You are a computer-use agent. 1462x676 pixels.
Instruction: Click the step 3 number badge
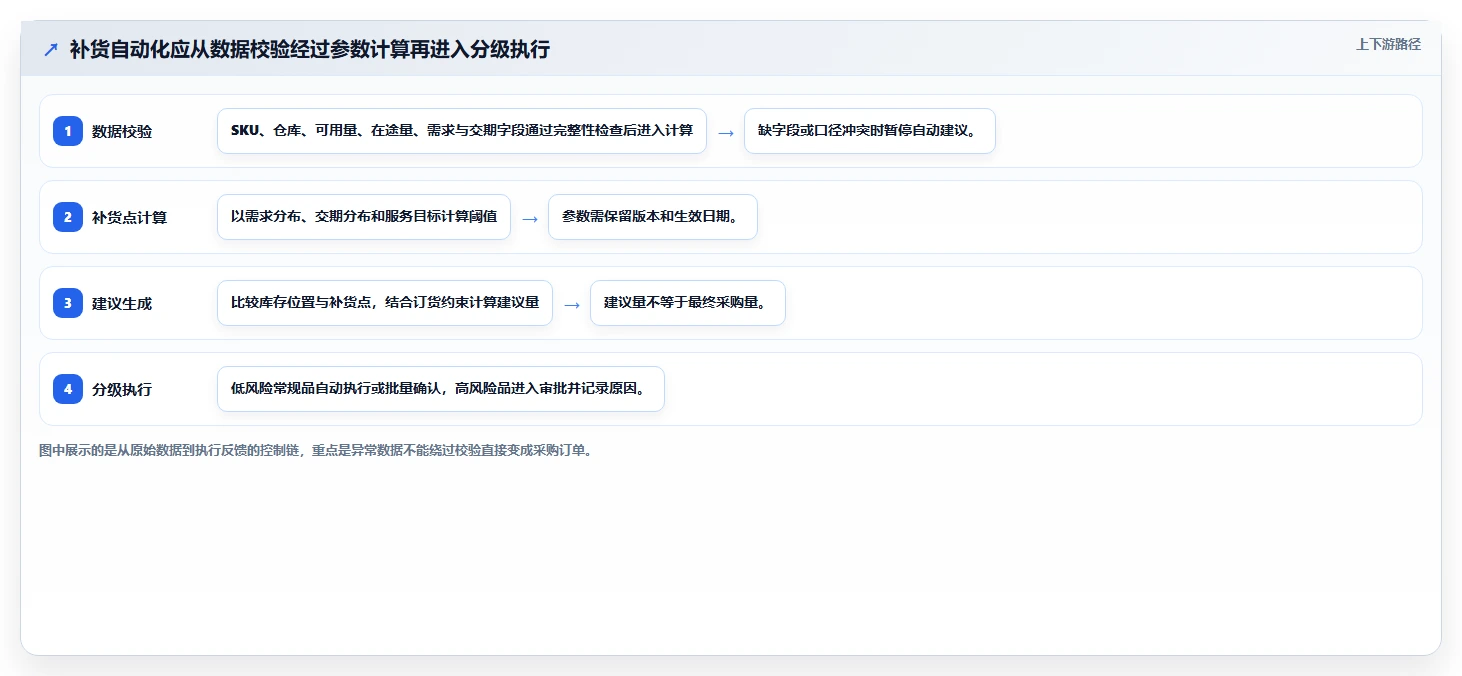tap(68, 303)
